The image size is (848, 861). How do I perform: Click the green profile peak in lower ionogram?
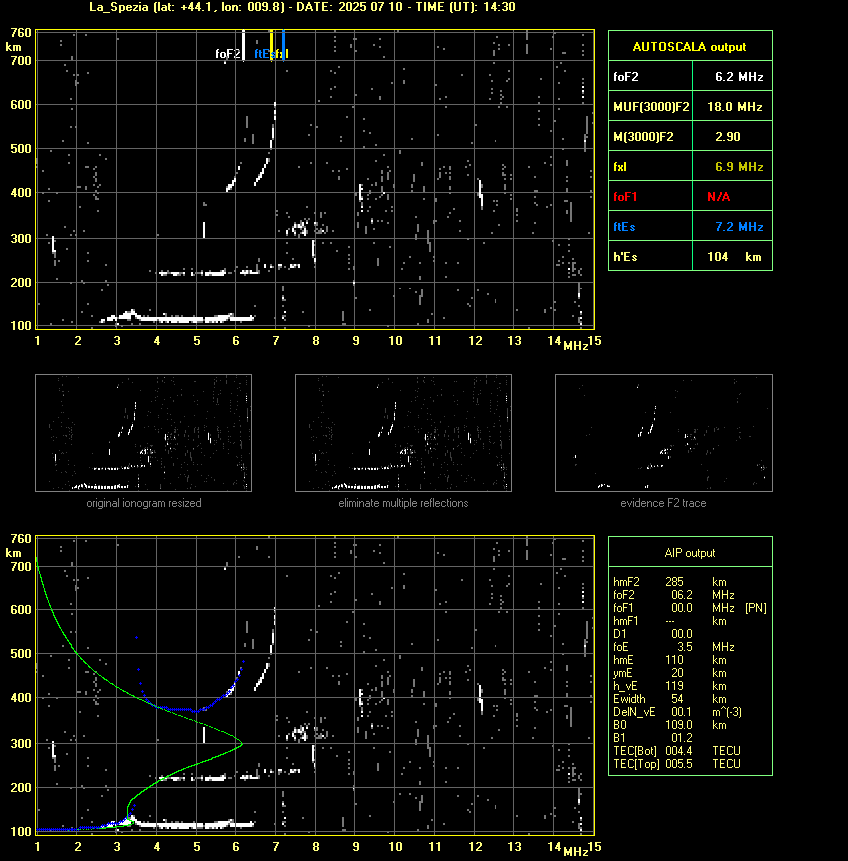click(241, 744)
